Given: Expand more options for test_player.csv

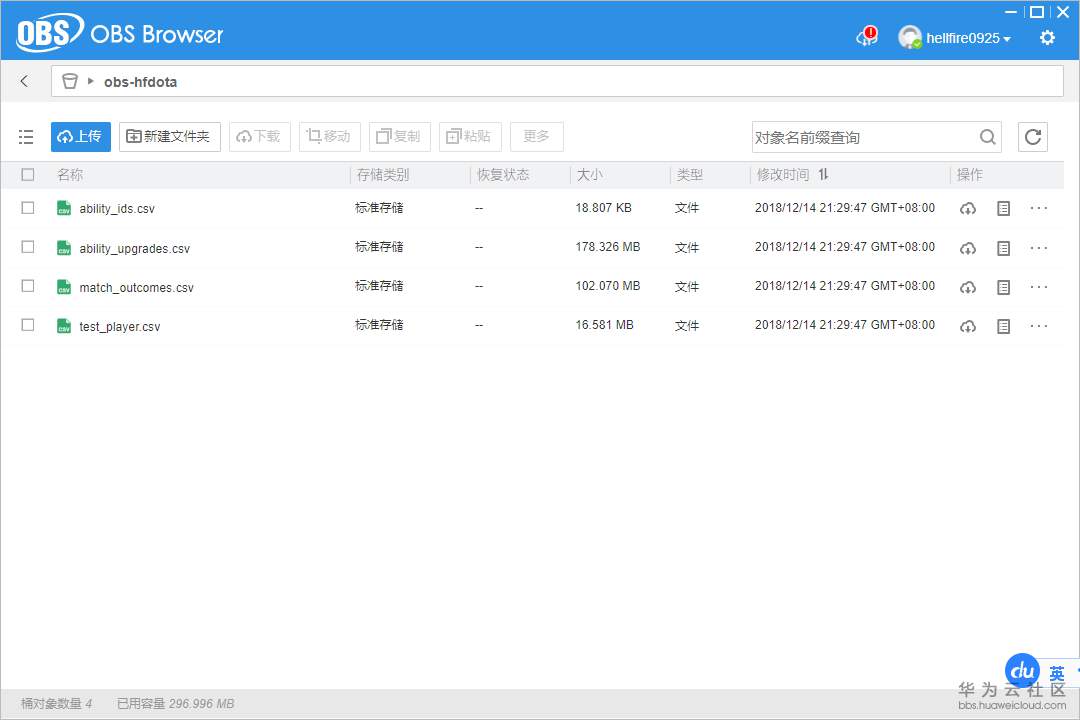Looking at the screenshot, I should click(x=1039, y=327).
